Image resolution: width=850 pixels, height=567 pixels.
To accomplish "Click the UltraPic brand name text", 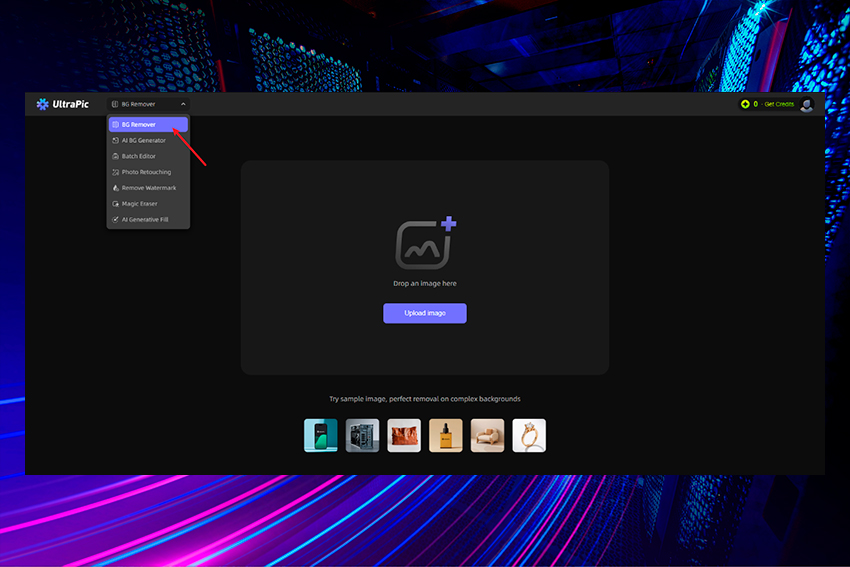I will [70, 104].
